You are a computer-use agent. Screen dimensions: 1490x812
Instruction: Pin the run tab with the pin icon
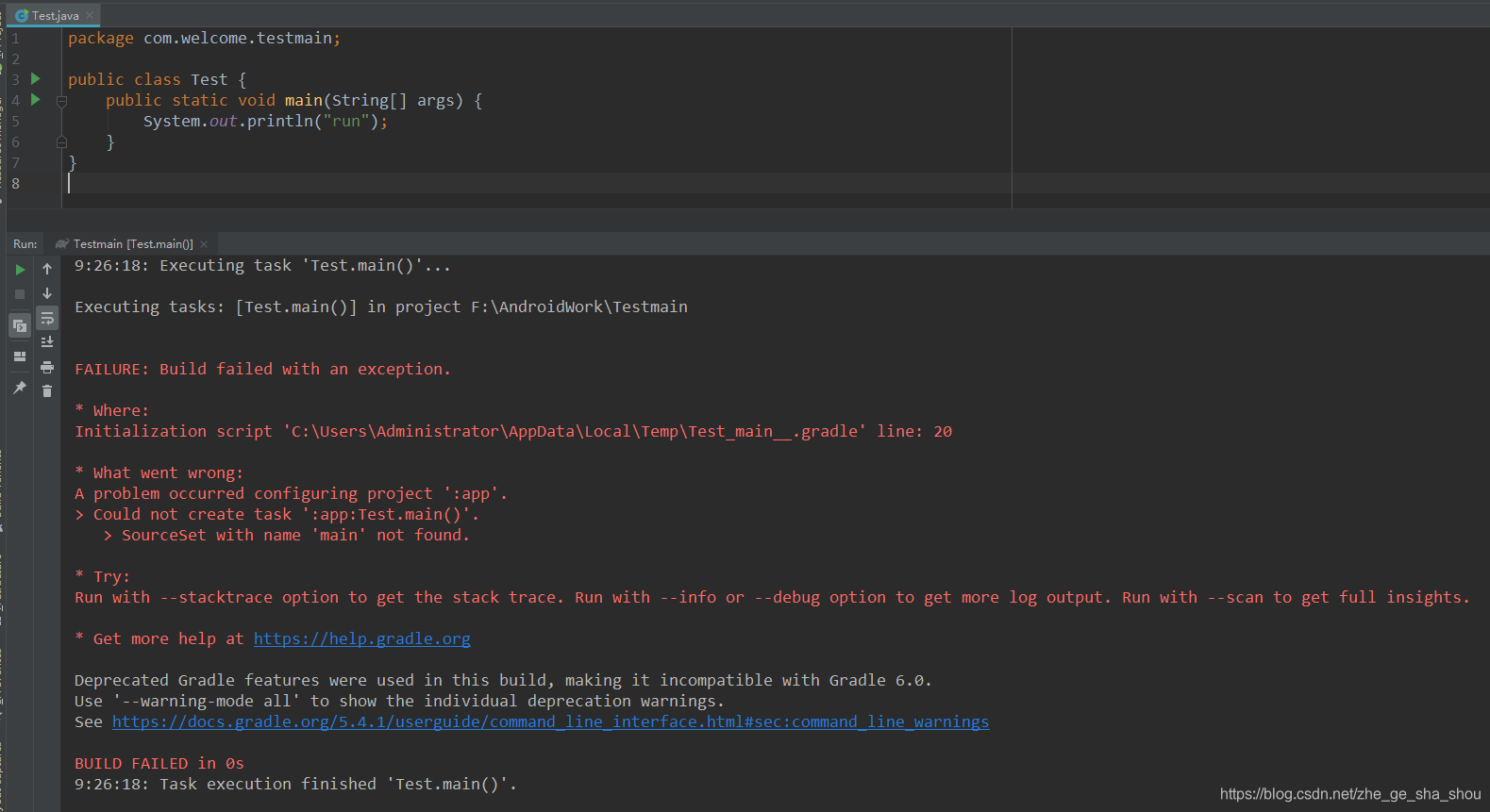click(x=20, y=388)
